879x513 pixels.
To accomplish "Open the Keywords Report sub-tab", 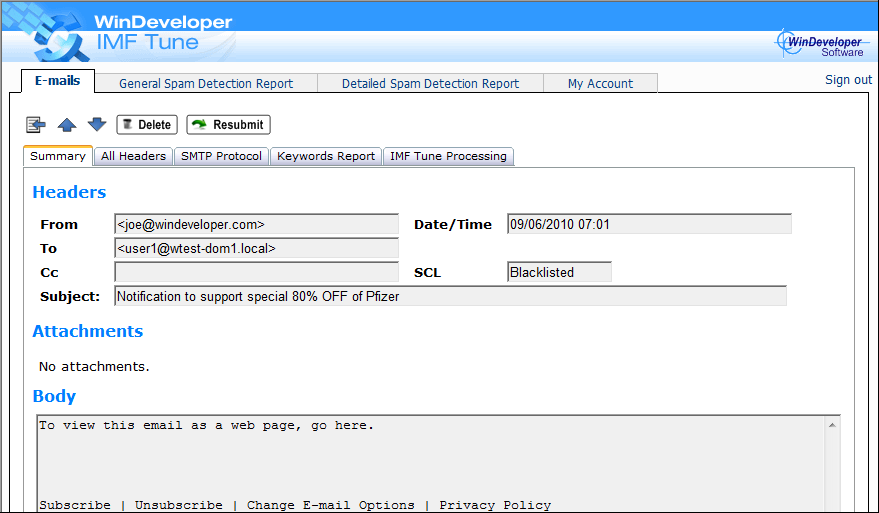I will pos(326,156).
